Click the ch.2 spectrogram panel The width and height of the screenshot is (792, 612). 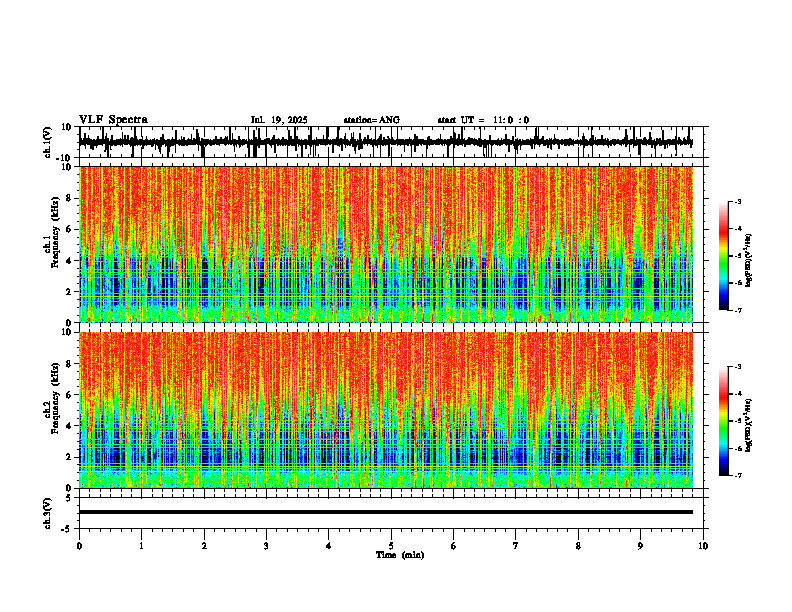click(x=385, y=410)
